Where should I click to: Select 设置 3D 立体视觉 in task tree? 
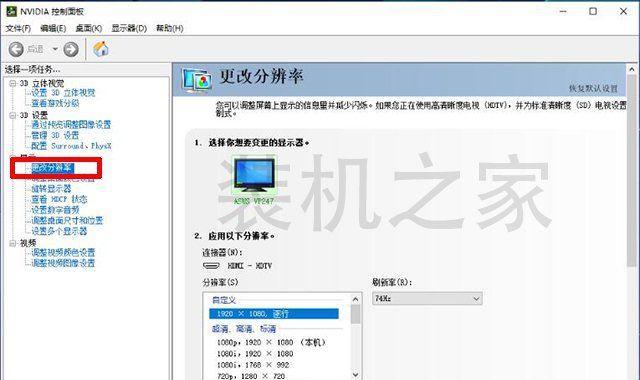(x=63, y=93)
